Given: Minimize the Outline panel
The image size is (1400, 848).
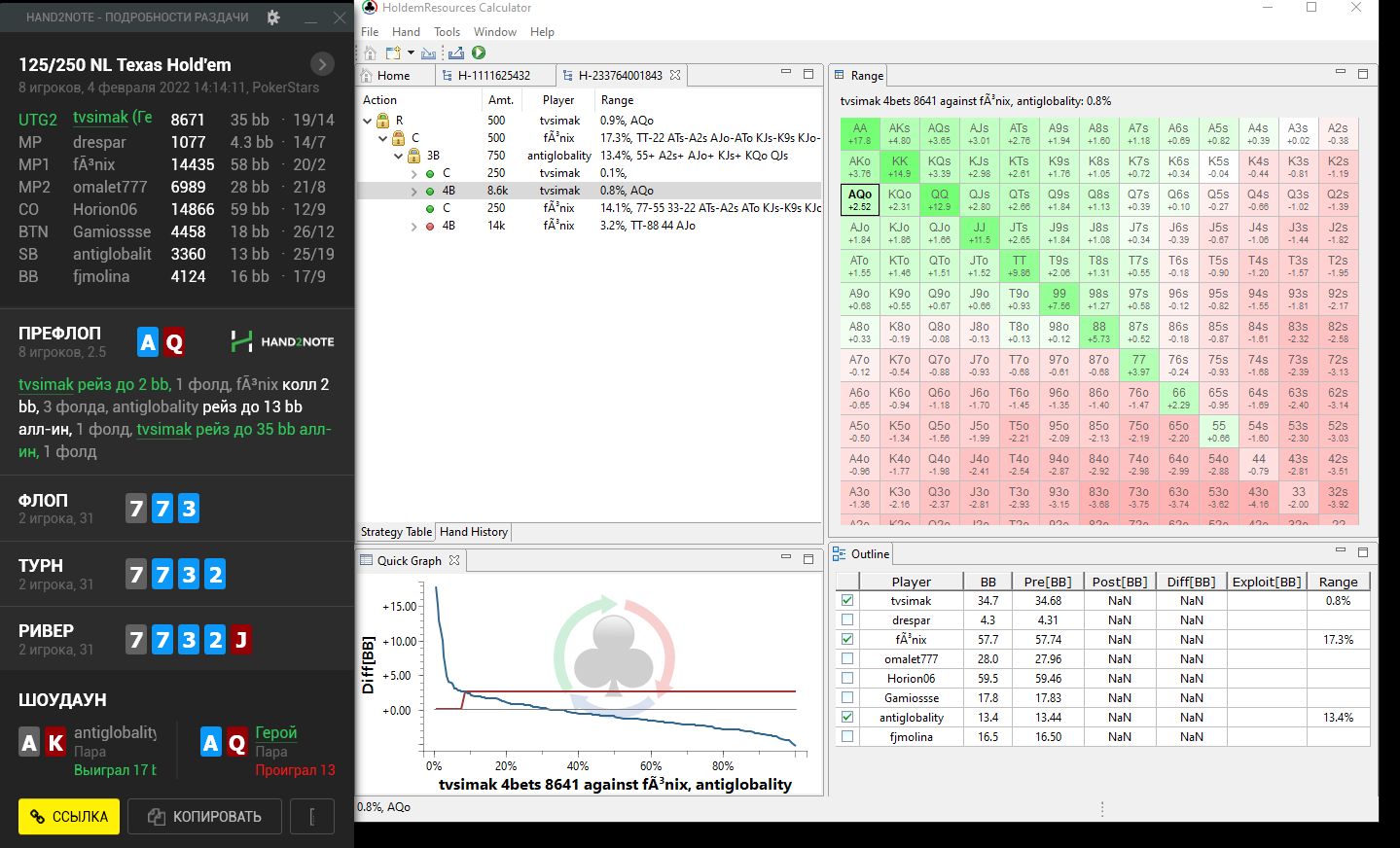Looking at the screenshot, I should 1341,550.
